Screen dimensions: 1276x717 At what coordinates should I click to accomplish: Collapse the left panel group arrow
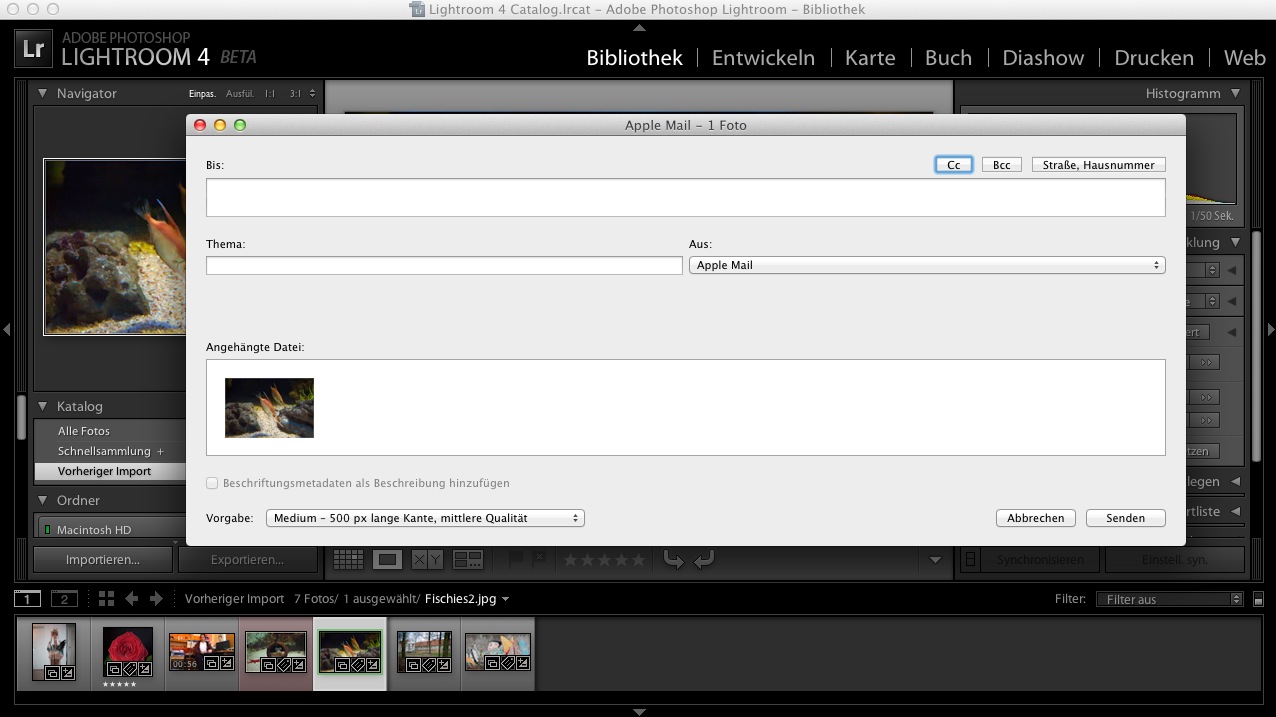click(x=7, y=329)
